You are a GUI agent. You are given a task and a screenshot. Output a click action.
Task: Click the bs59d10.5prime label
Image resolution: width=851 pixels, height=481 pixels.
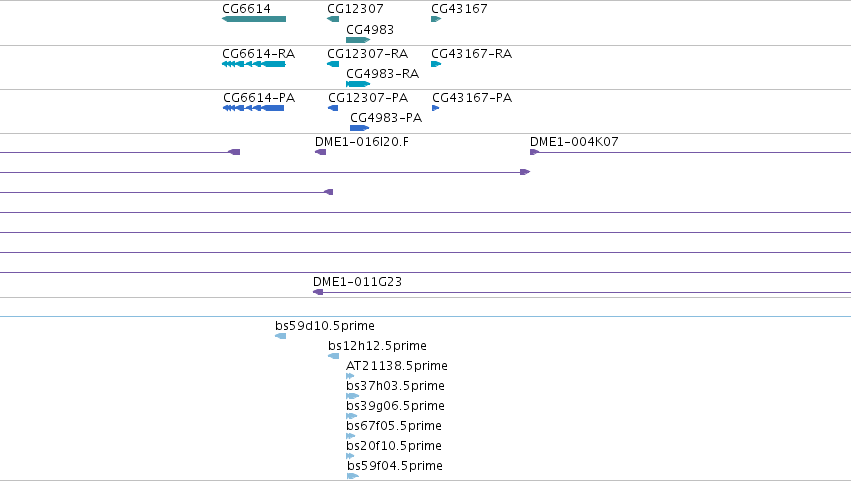[325, 326]
